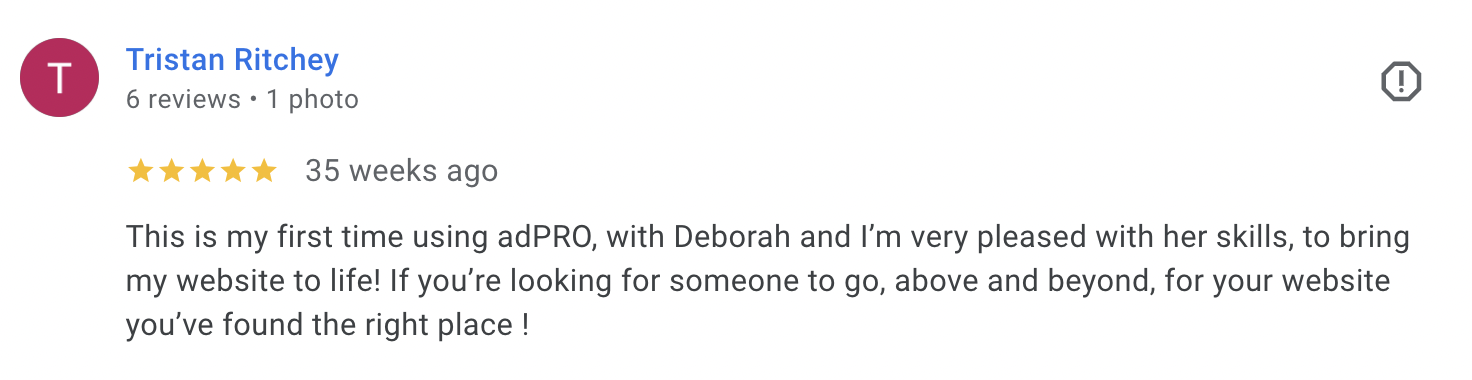
Task: View the reviewer's 6 reviews
Action: (x=183, y=100)
